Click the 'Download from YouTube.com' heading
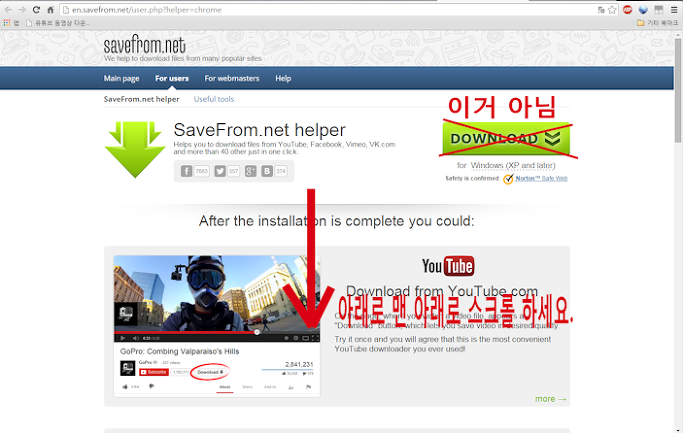 (442, 291)
